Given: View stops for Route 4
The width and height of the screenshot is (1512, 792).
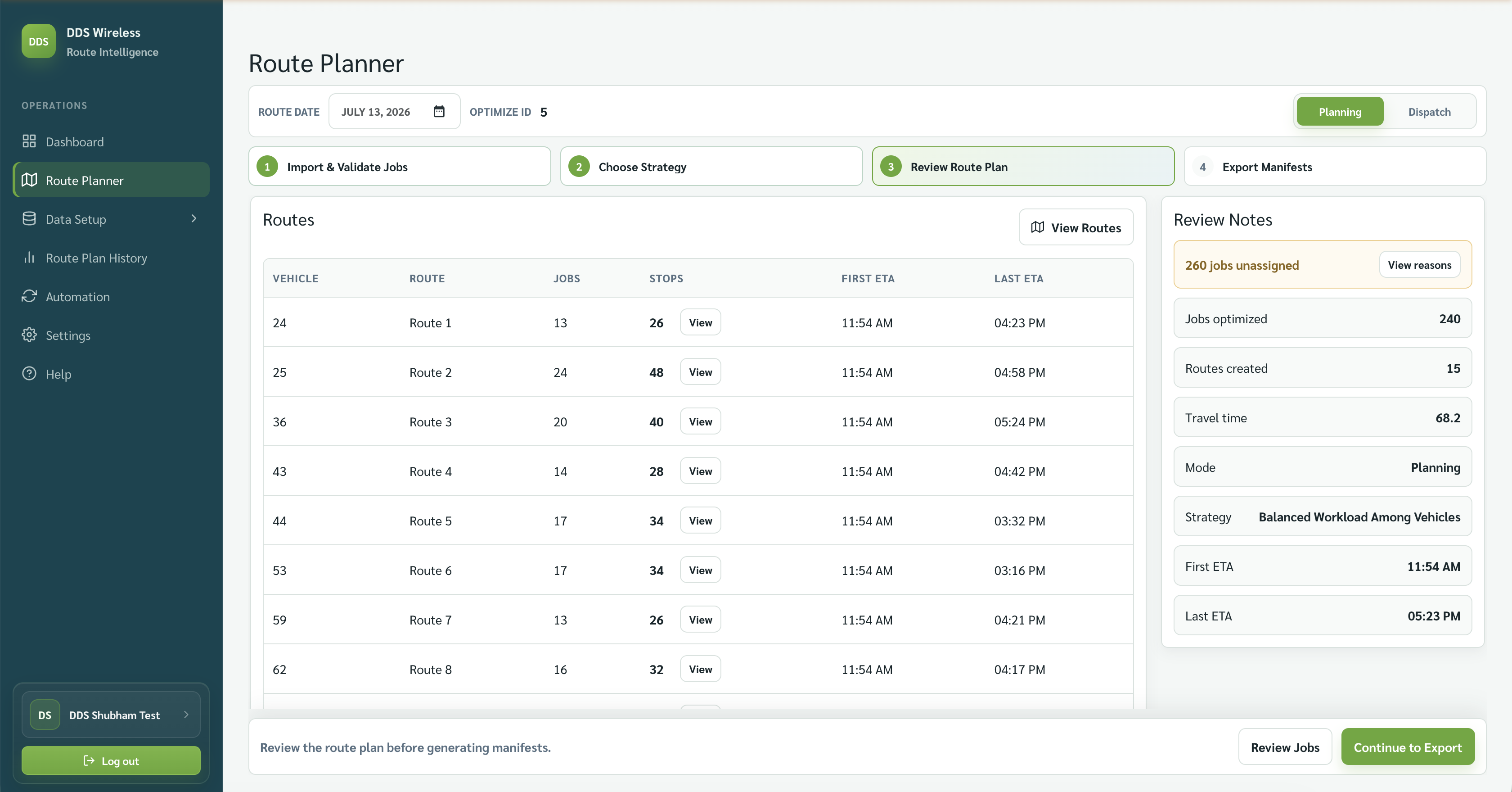Looking at the screenshot, I should [700, 471].
